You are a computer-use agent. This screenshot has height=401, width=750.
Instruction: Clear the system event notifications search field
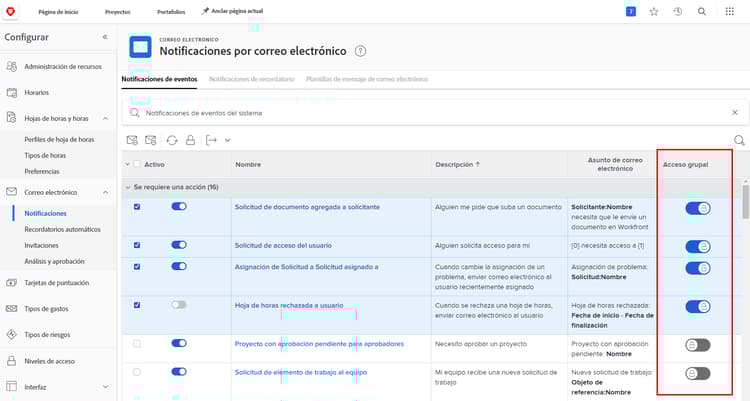[735, 113]
